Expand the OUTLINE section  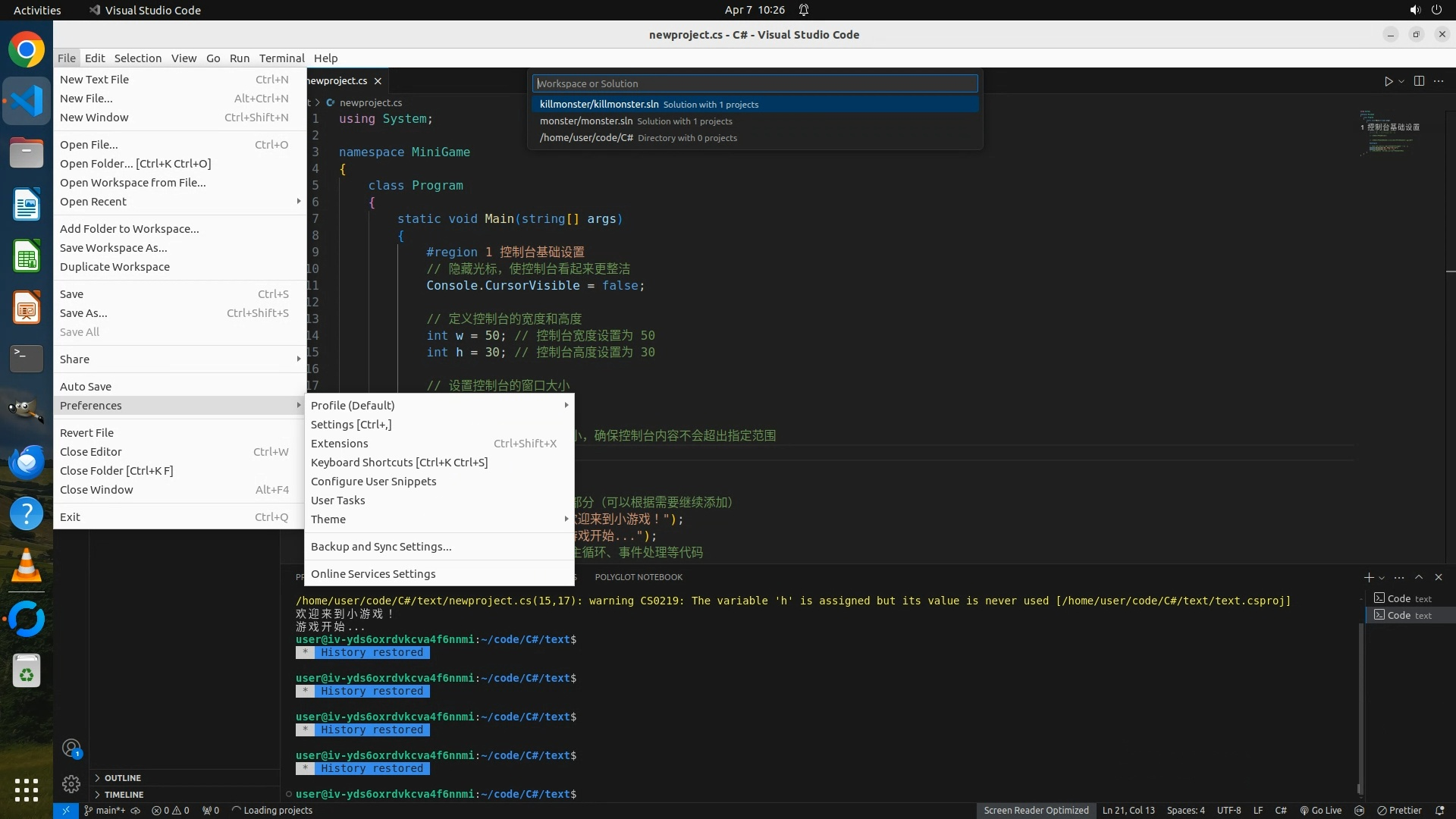(123, 777)
